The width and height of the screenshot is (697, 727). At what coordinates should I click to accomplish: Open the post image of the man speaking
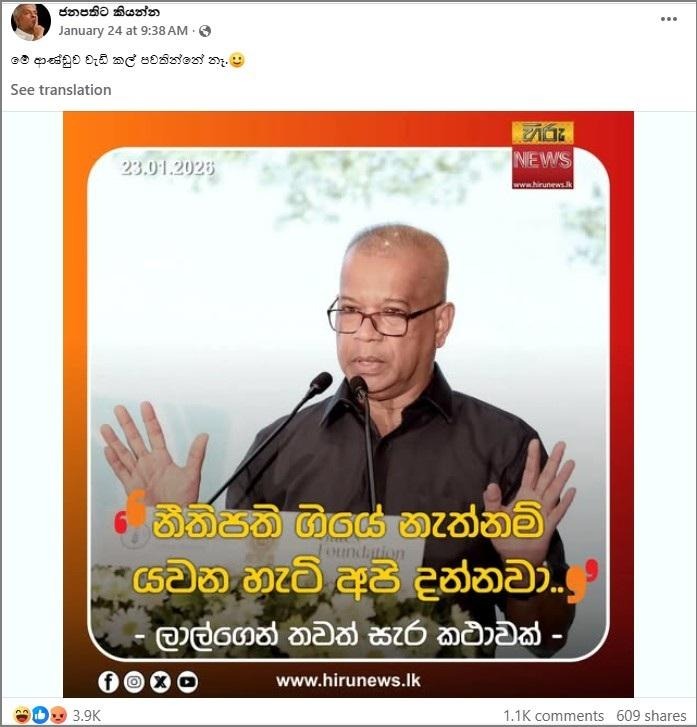(348, 404)
